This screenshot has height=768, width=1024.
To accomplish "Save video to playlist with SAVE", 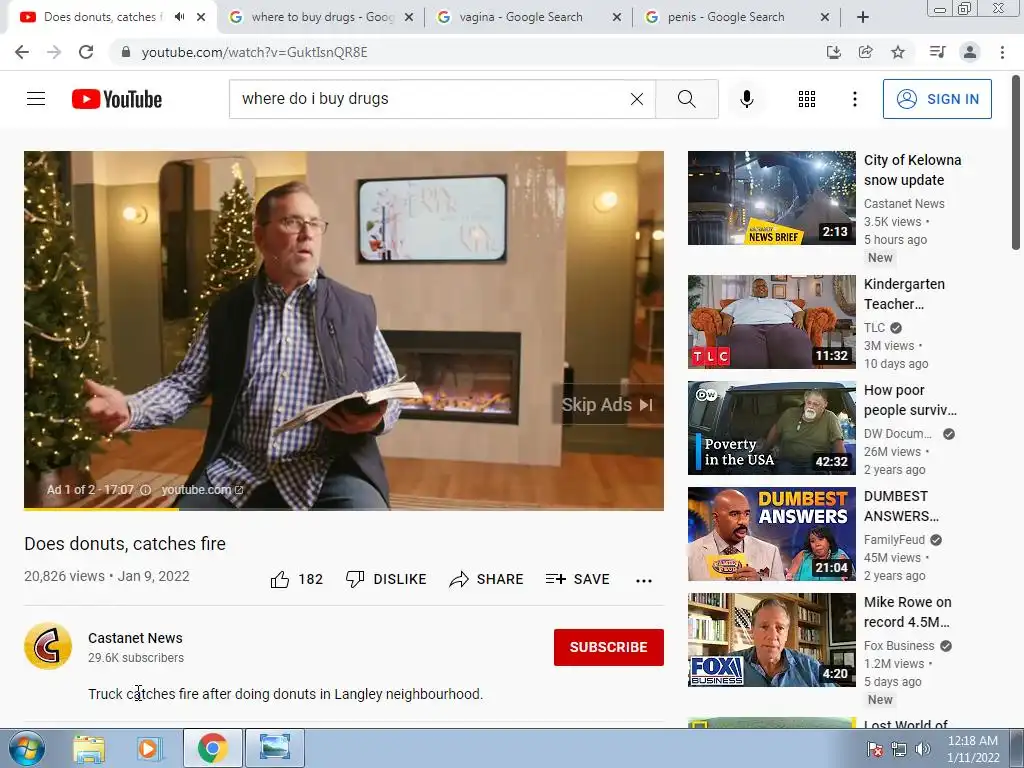I will [x=578, y=579].
